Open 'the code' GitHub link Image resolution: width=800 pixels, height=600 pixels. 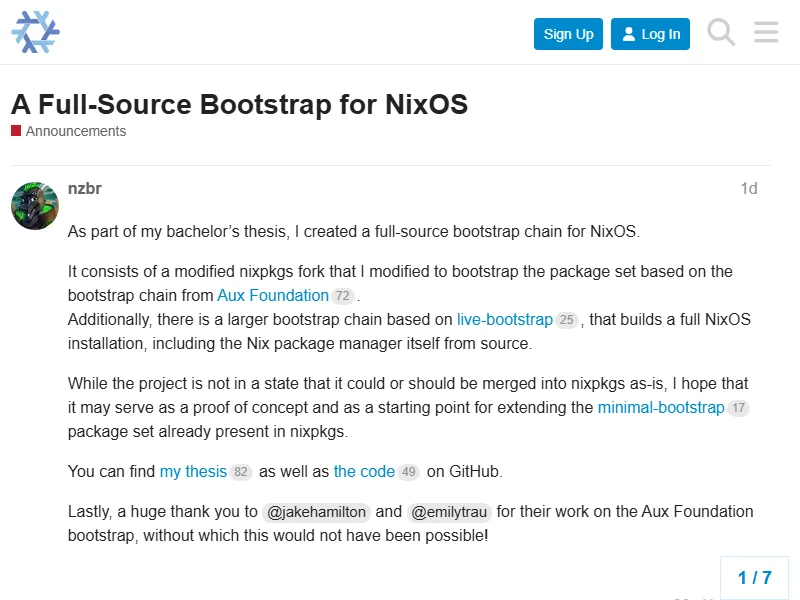click(364, 471)
